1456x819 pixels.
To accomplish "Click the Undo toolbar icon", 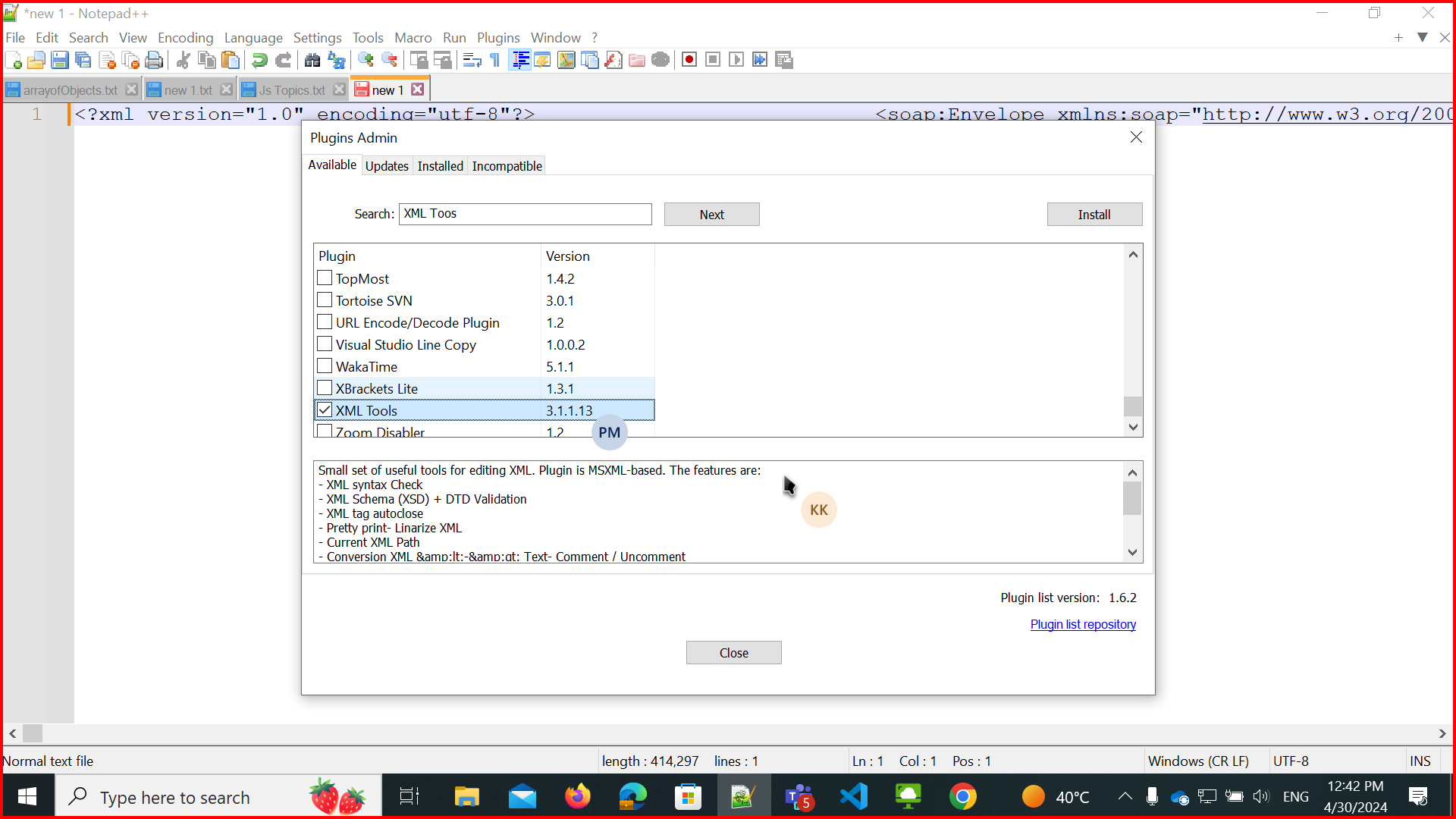I will (259, 60).
